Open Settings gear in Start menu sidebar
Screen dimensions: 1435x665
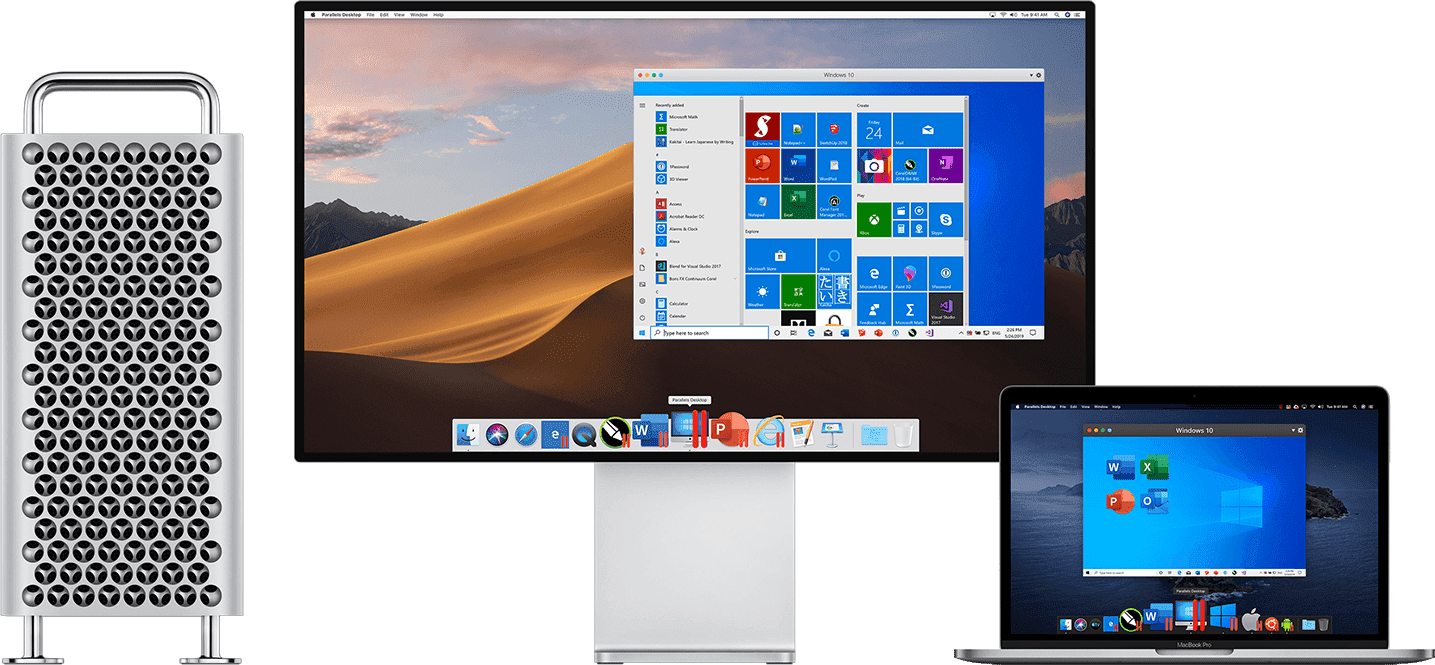642,300
